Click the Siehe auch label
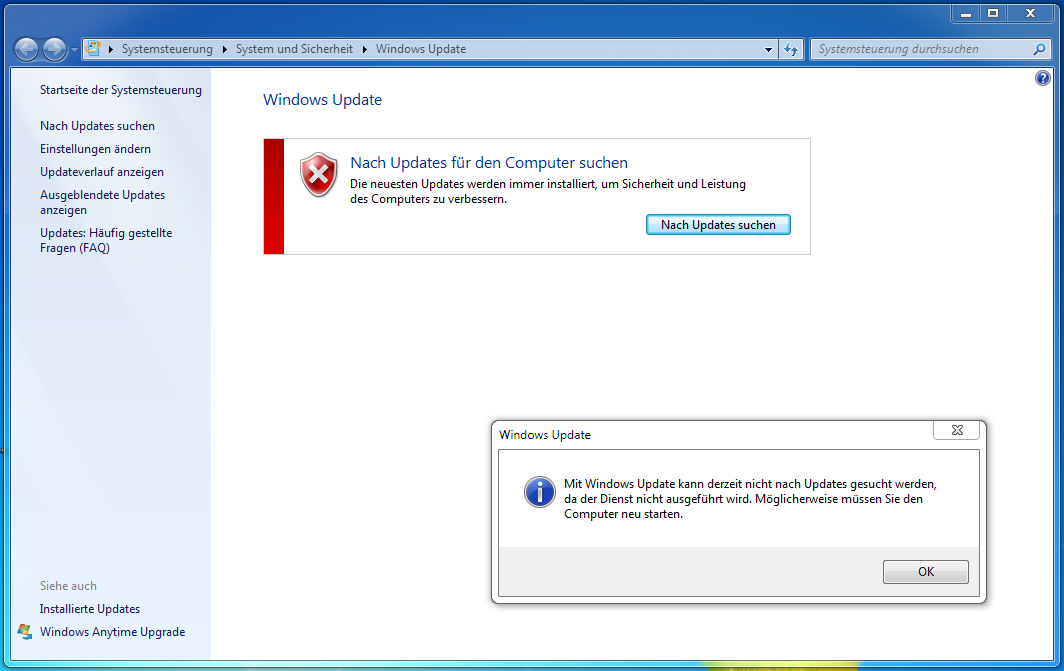Screen dimensions: 1064x671 [x=68, y=586]
